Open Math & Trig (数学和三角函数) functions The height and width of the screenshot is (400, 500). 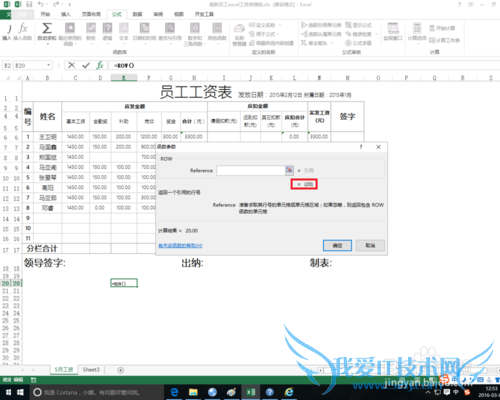(195, 34)
